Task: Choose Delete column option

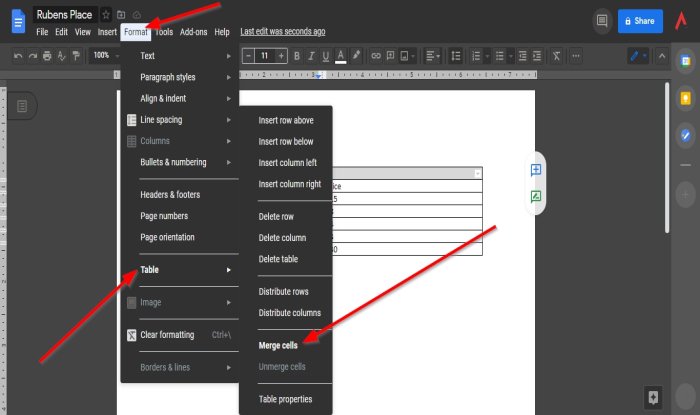Action: (286, 238)
